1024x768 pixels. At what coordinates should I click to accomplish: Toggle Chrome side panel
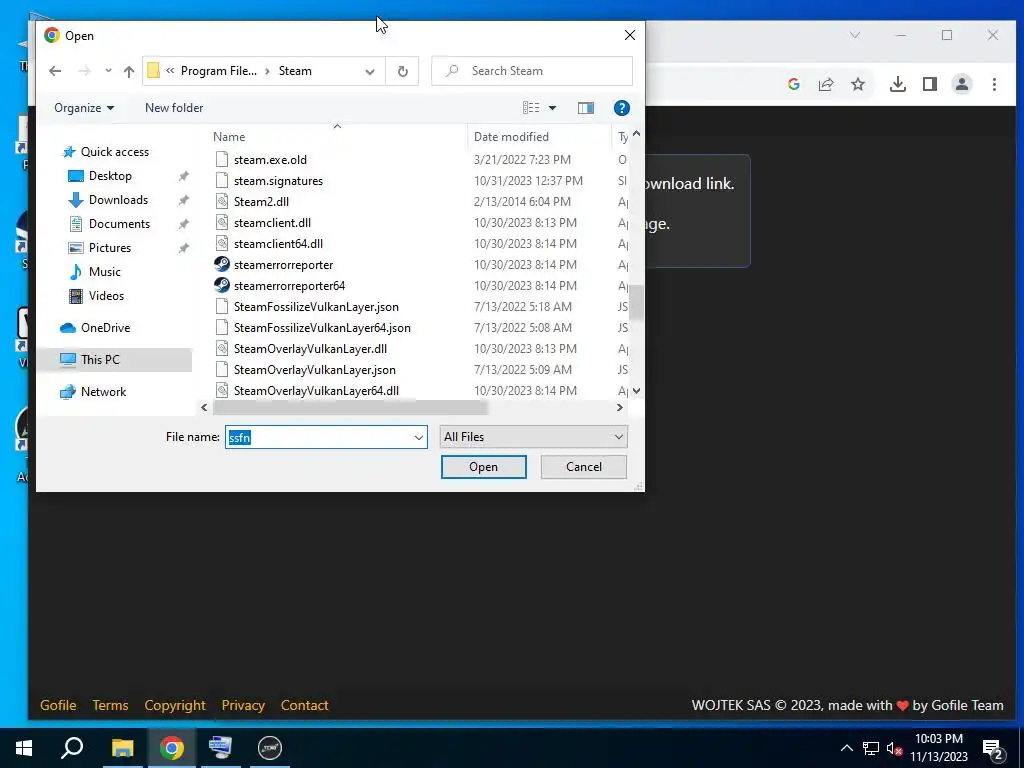pos(929,84)
